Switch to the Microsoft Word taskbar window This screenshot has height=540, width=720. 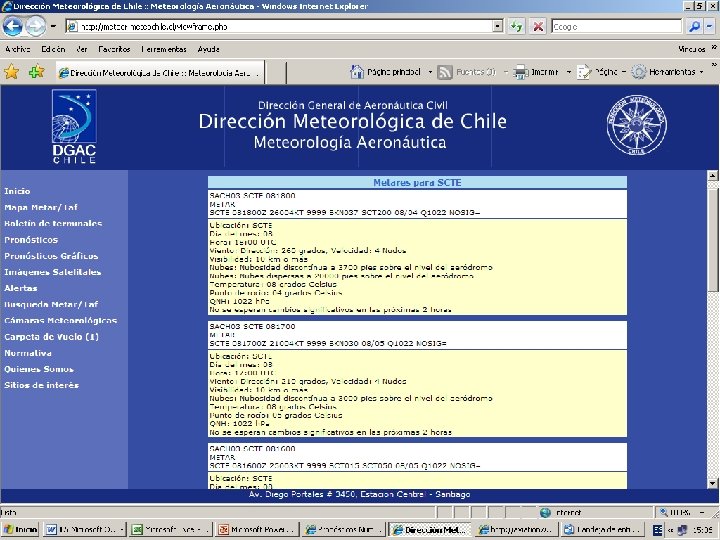point(84,529)
